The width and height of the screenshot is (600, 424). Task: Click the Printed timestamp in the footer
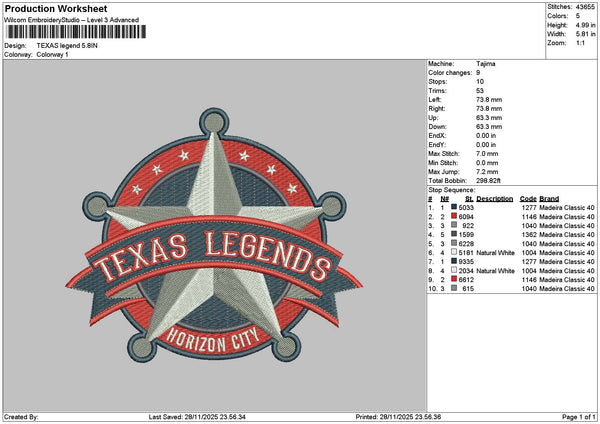398,417
